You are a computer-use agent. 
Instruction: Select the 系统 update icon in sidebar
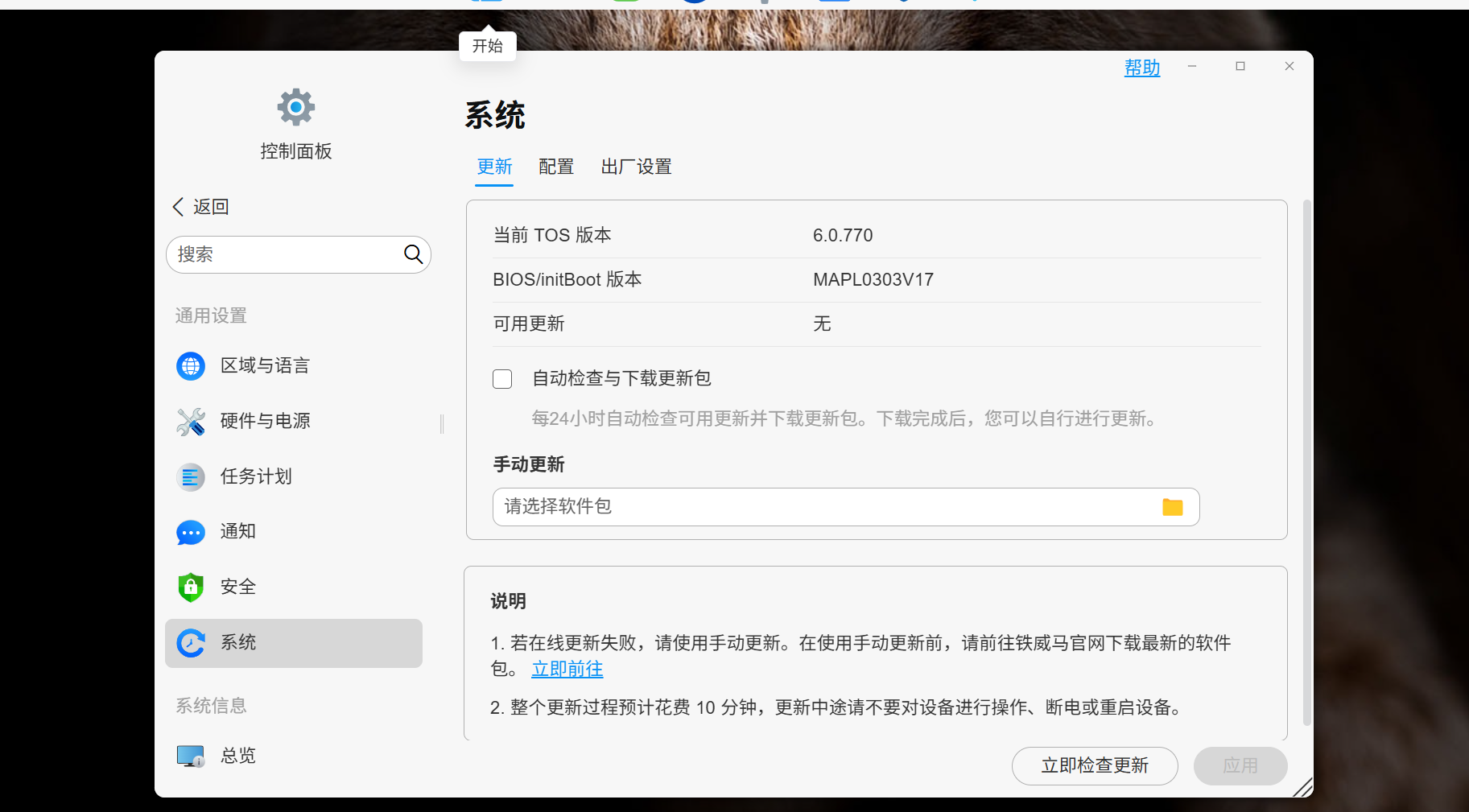coord(191,643)
